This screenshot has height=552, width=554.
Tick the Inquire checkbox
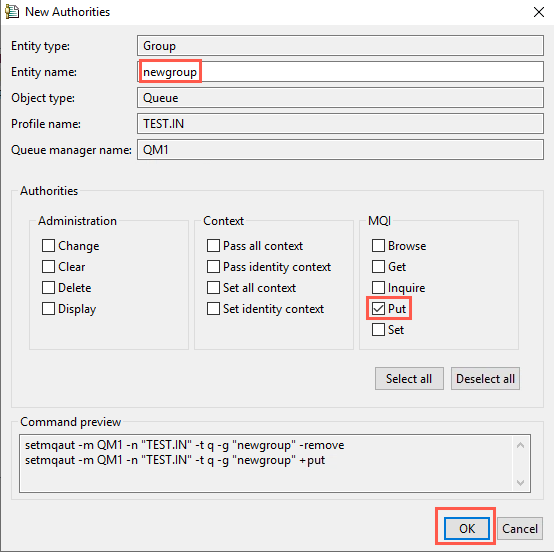coord(378,288)
